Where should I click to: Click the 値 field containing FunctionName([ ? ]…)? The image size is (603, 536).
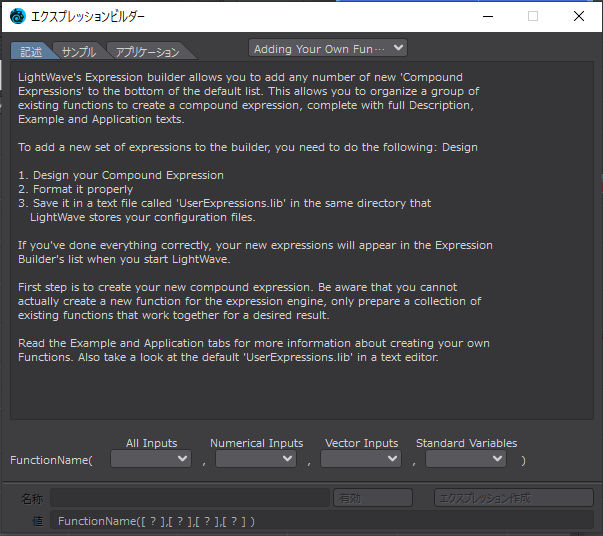322,521
